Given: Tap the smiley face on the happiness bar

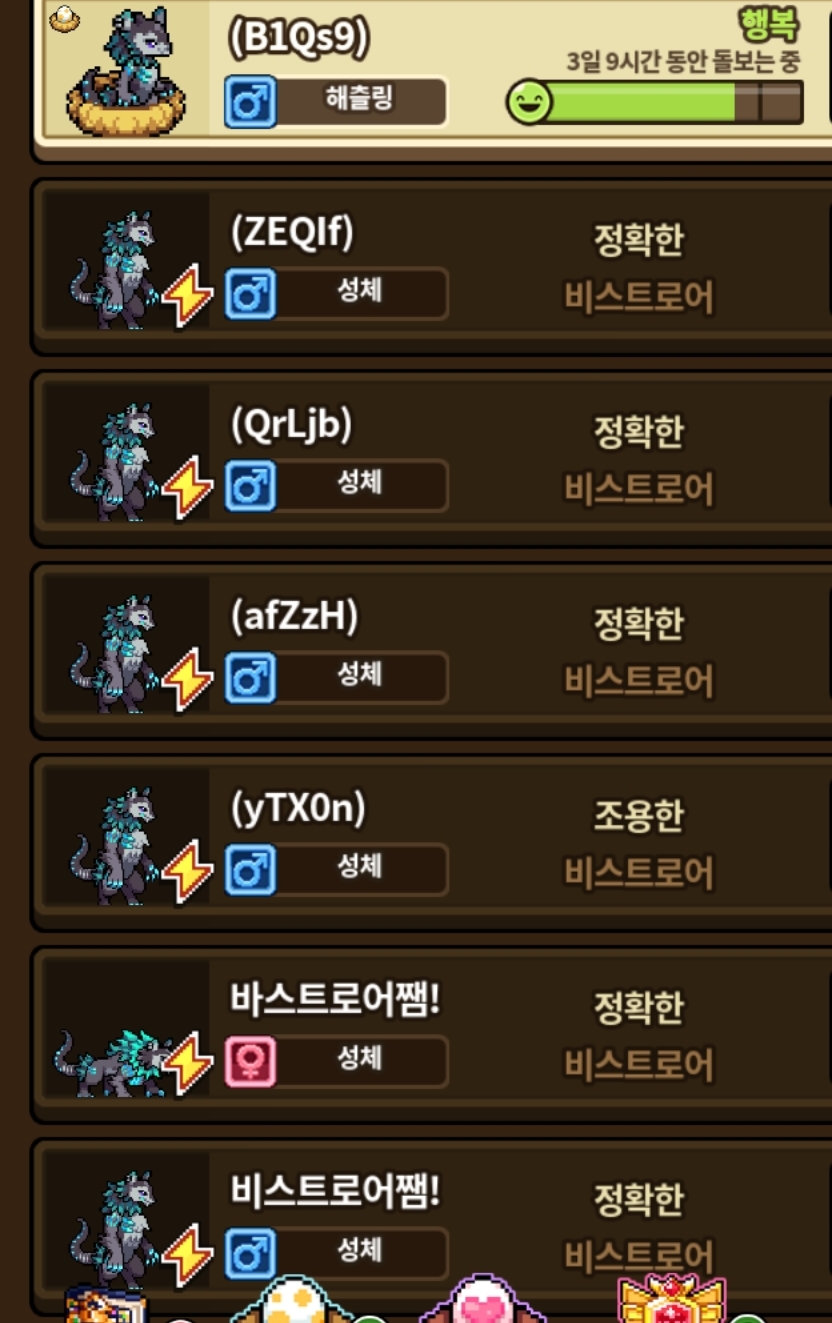Looking at the screenshot, I should pos(529,102).
